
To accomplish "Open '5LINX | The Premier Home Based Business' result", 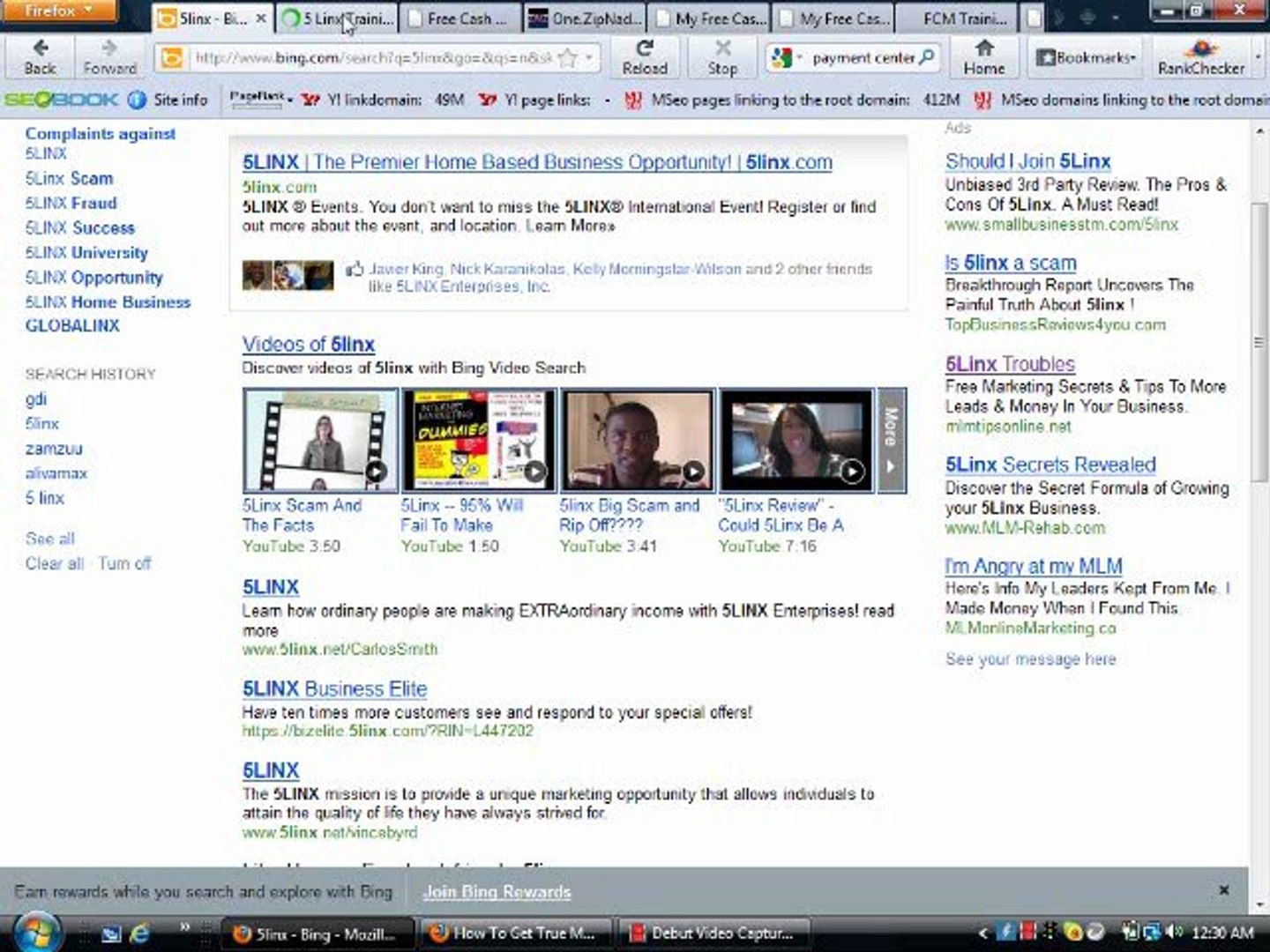I will point(537,162).
